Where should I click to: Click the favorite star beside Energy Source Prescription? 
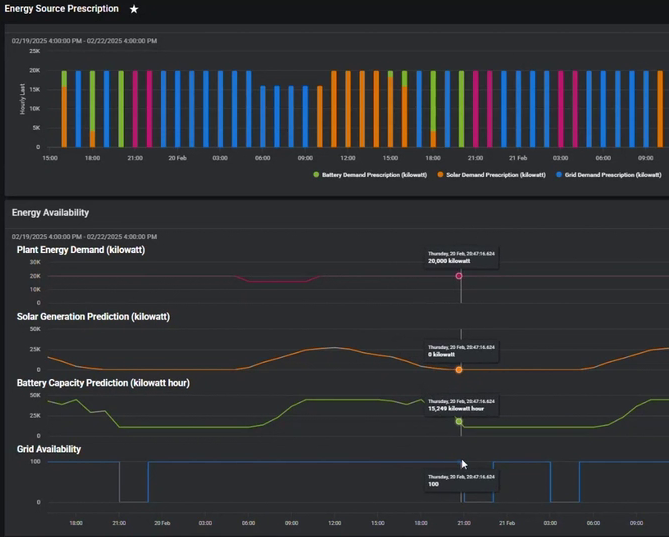[x=134, y=9]
